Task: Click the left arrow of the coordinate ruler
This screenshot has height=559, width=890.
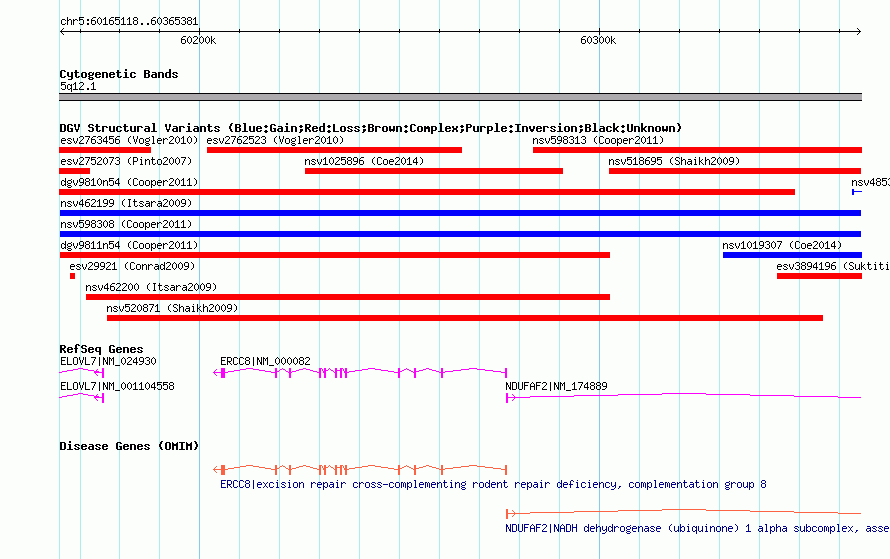Action: pyautogui.click(x=62, y=32)
